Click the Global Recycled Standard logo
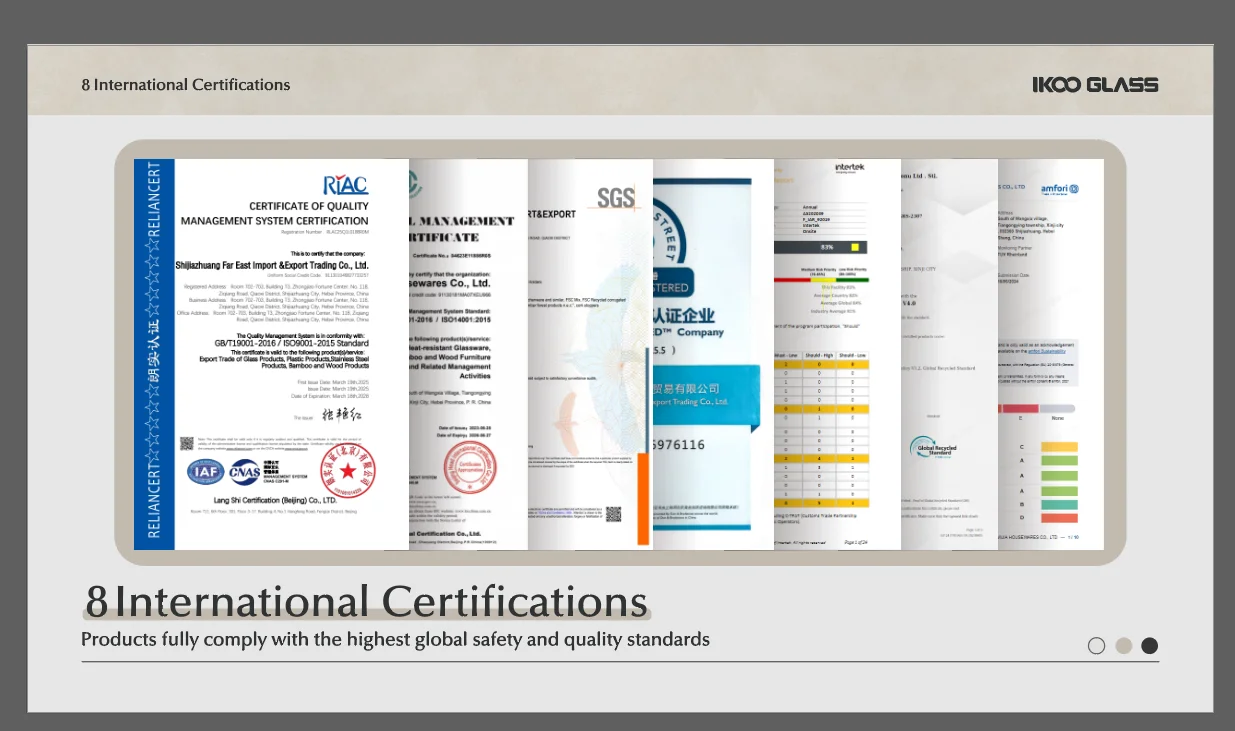Image resolution: width=1235 pixels, height=731 pixels. pos(933,449)
